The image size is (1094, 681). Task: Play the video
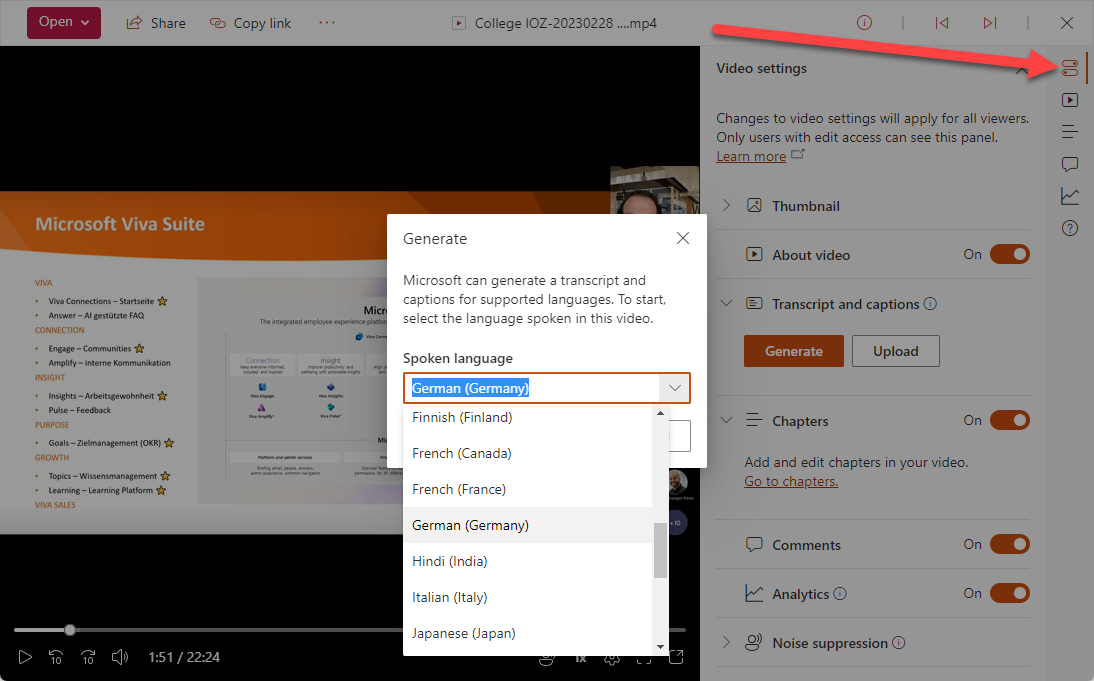click(24, 657)
